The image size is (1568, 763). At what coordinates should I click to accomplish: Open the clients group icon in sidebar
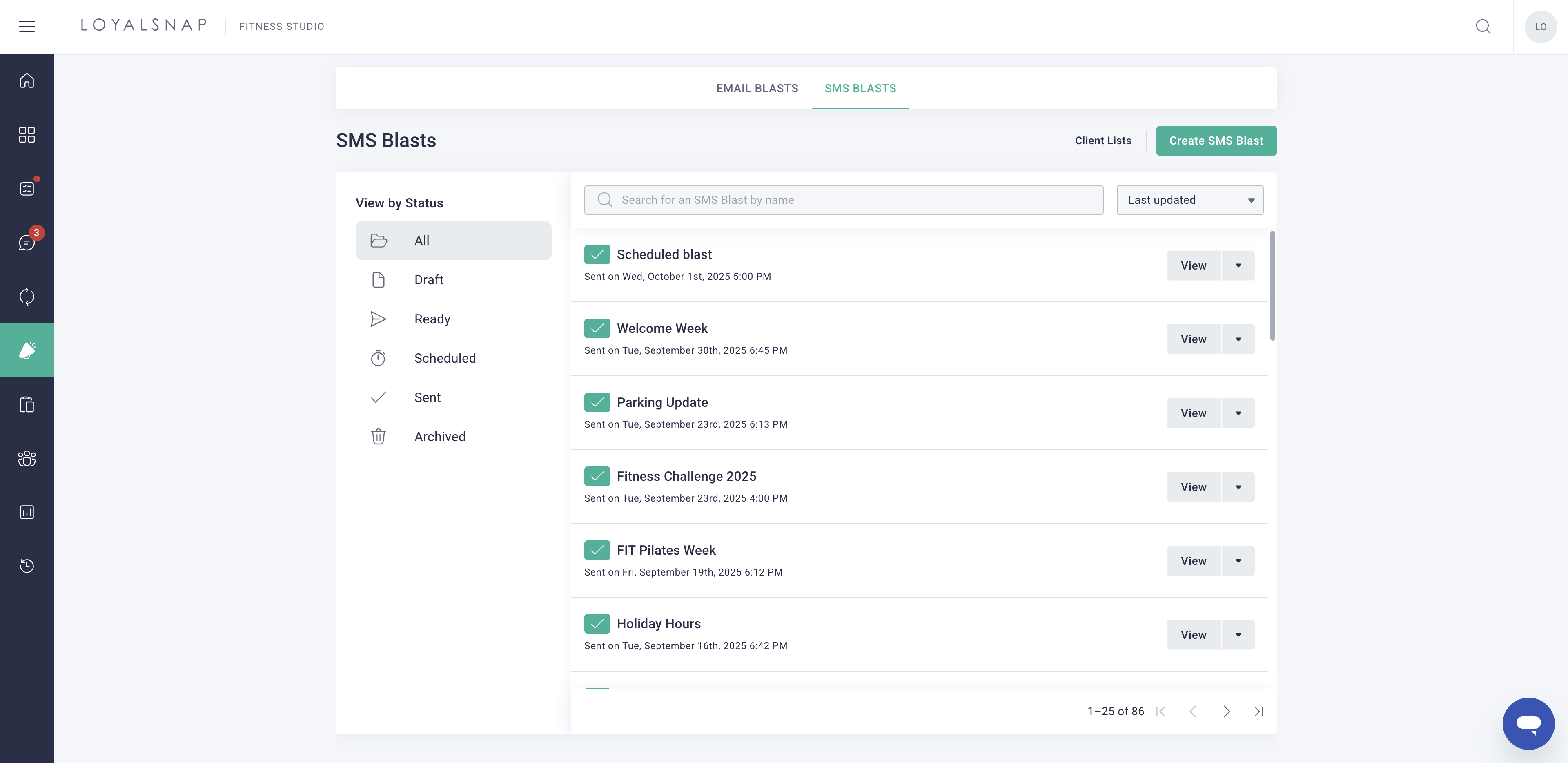click(27, 459)
